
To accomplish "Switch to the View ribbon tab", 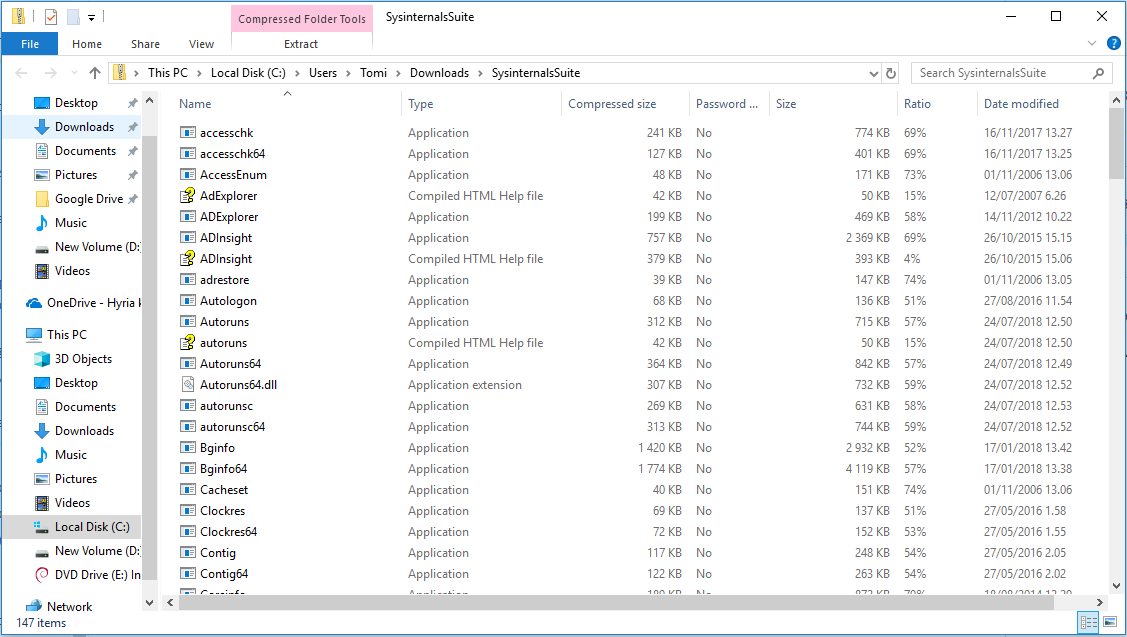I will tap(201, 44).
